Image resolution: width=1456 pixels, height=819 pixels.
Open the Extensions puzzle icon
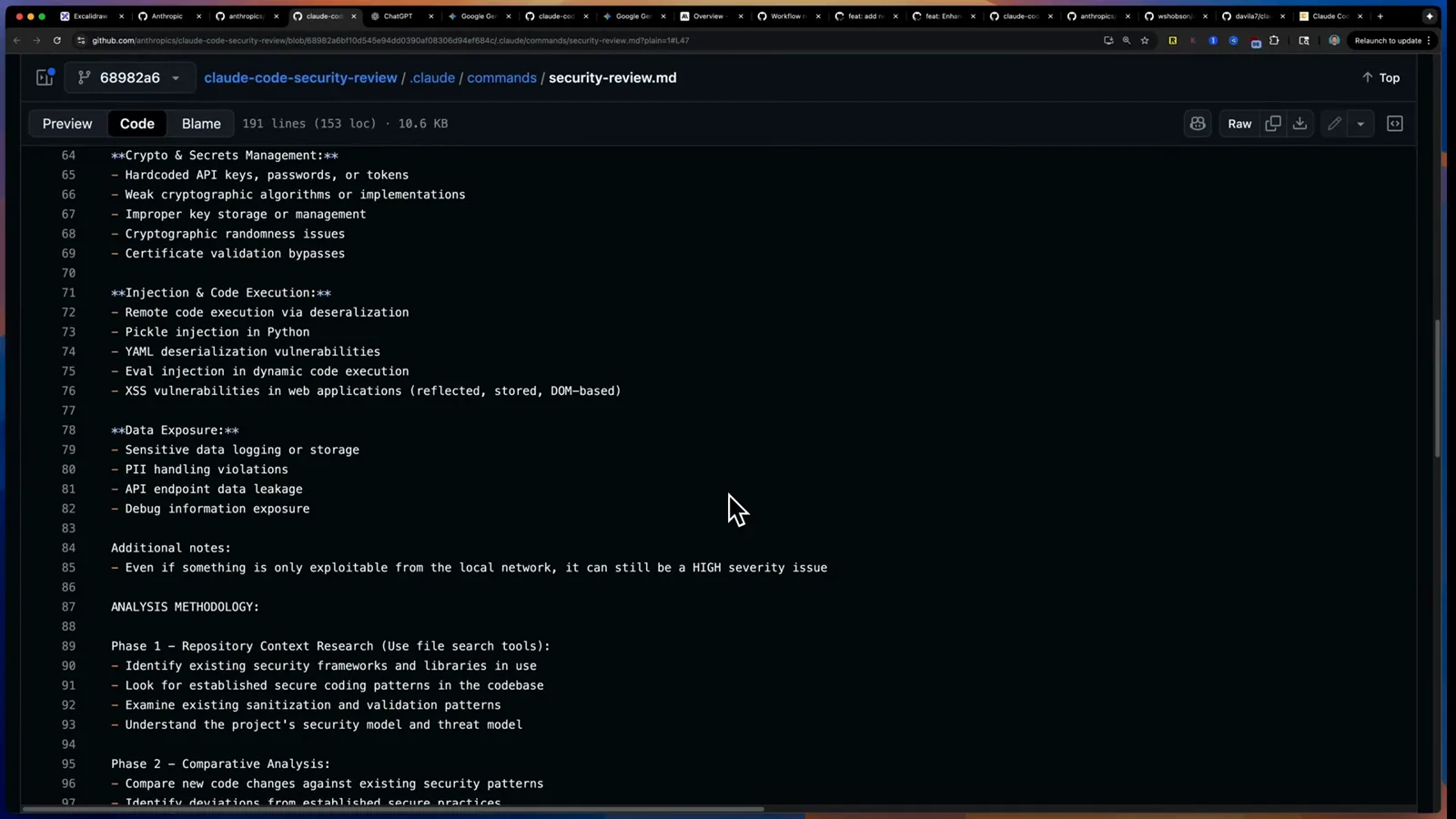pyautogui.click(x=1274, y=40)
